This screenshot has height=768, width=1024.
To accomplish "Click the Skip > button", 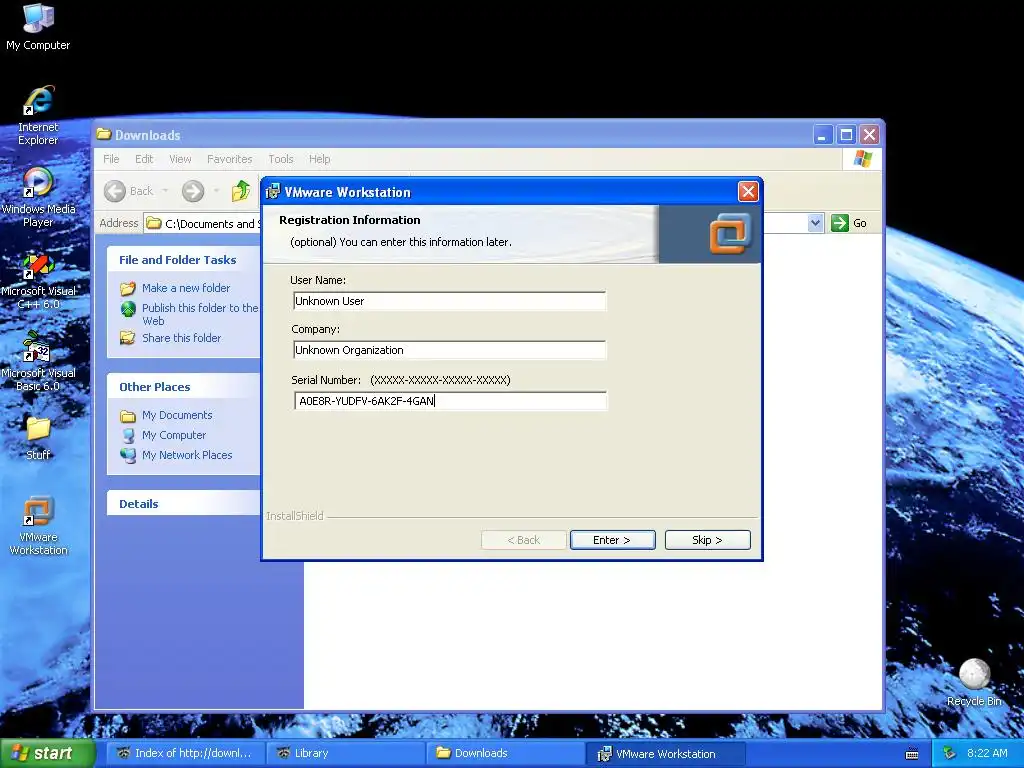I will [x=707, y=540].
